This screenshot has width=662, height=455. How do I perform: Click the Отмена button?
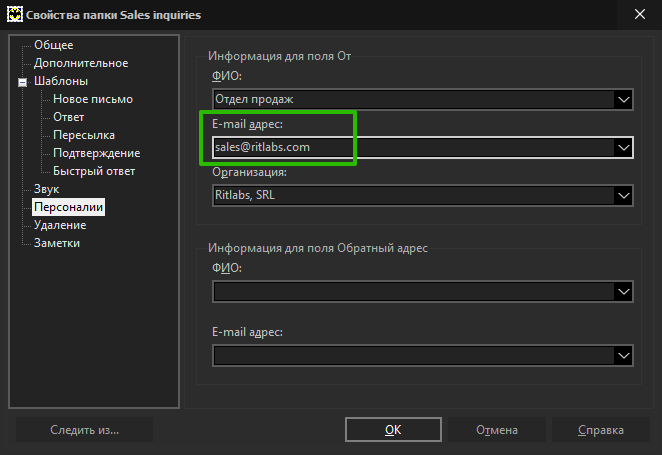pos(497,430)
